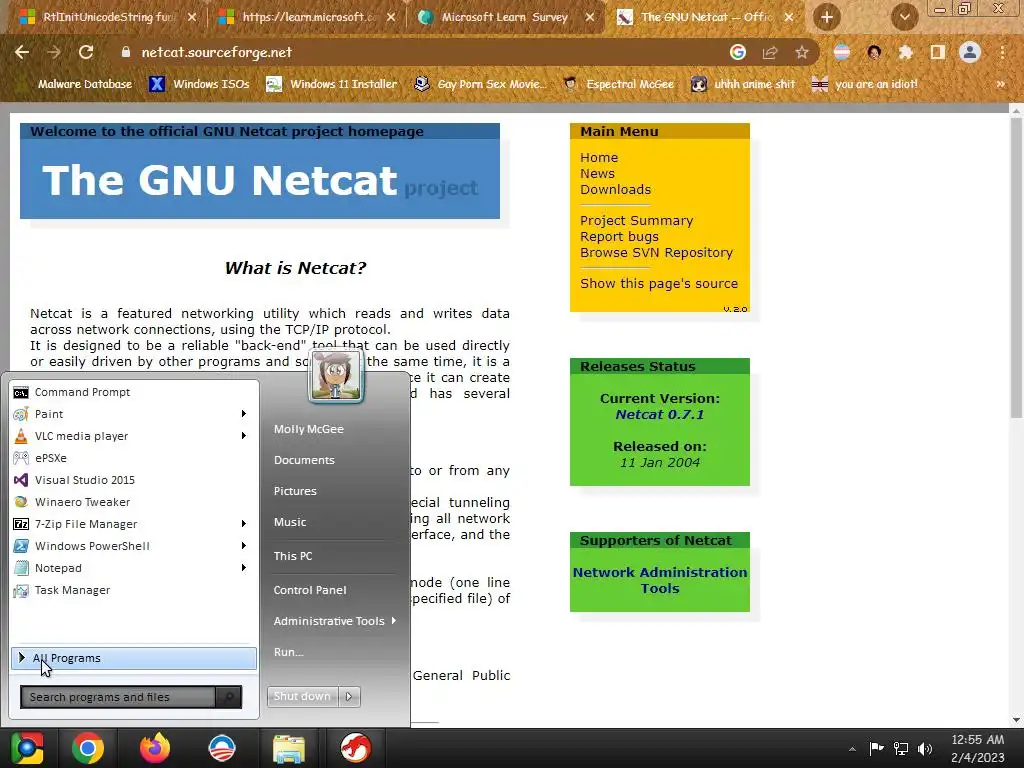1024x768 pixels.
Task: Reload the Netcat page
Action: (86, 52)
